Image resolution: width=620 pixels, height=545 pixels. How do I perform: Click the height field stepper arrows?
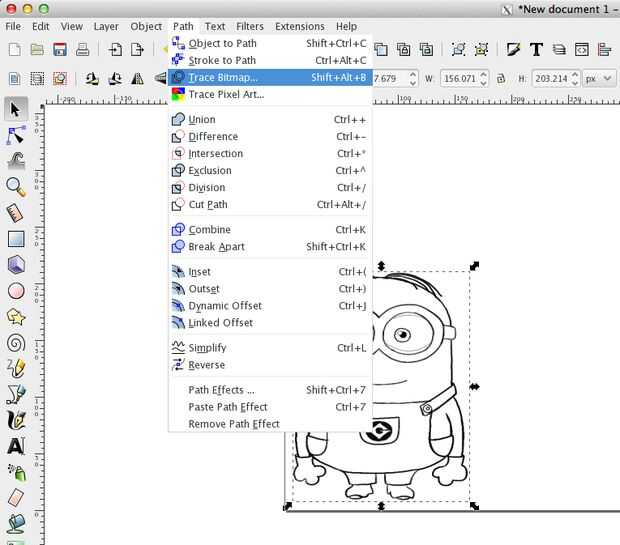(x=575, y=78)
